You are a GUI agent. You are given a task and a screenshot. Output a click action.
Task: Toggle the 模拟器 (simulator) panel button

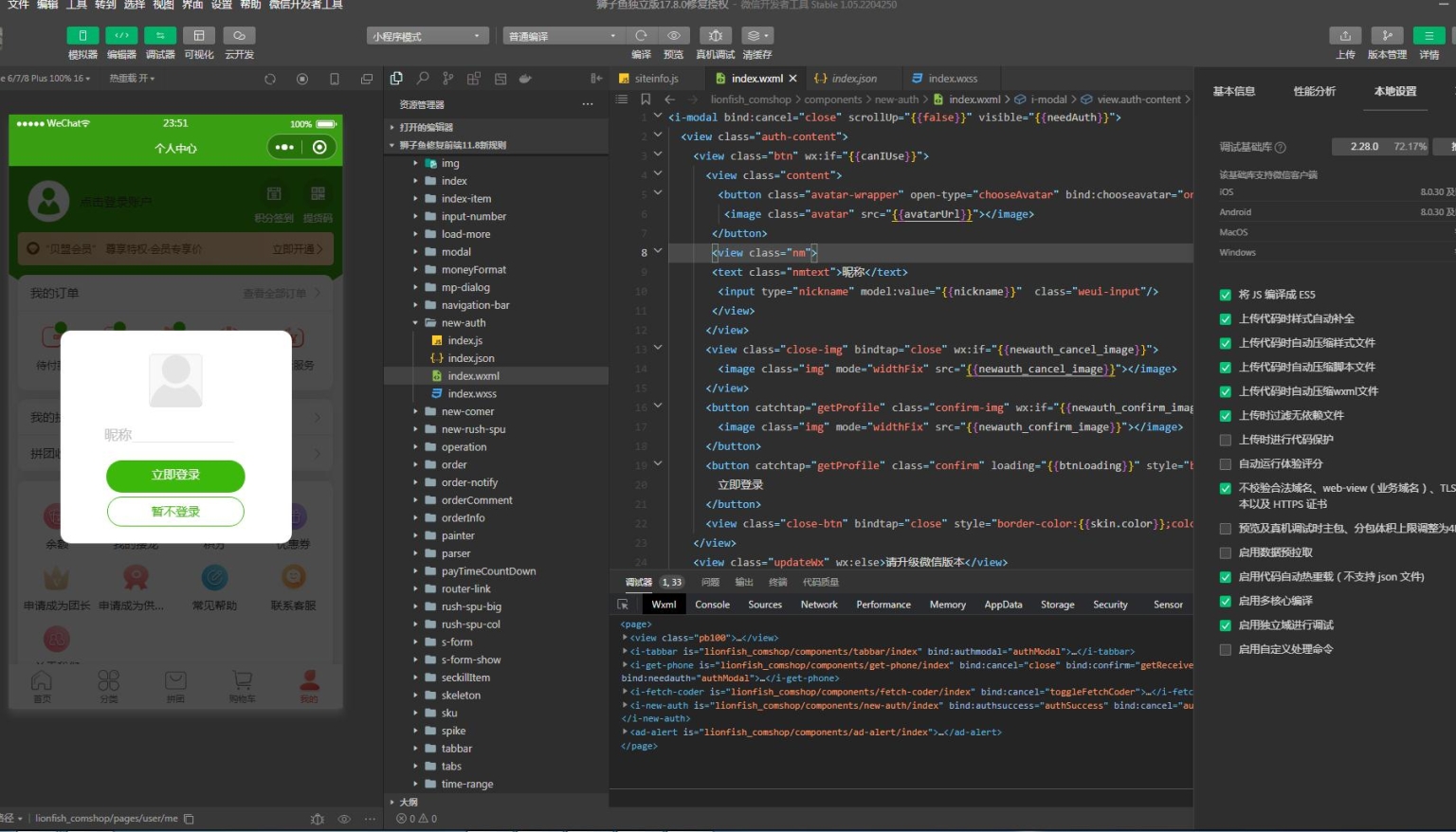82,36
